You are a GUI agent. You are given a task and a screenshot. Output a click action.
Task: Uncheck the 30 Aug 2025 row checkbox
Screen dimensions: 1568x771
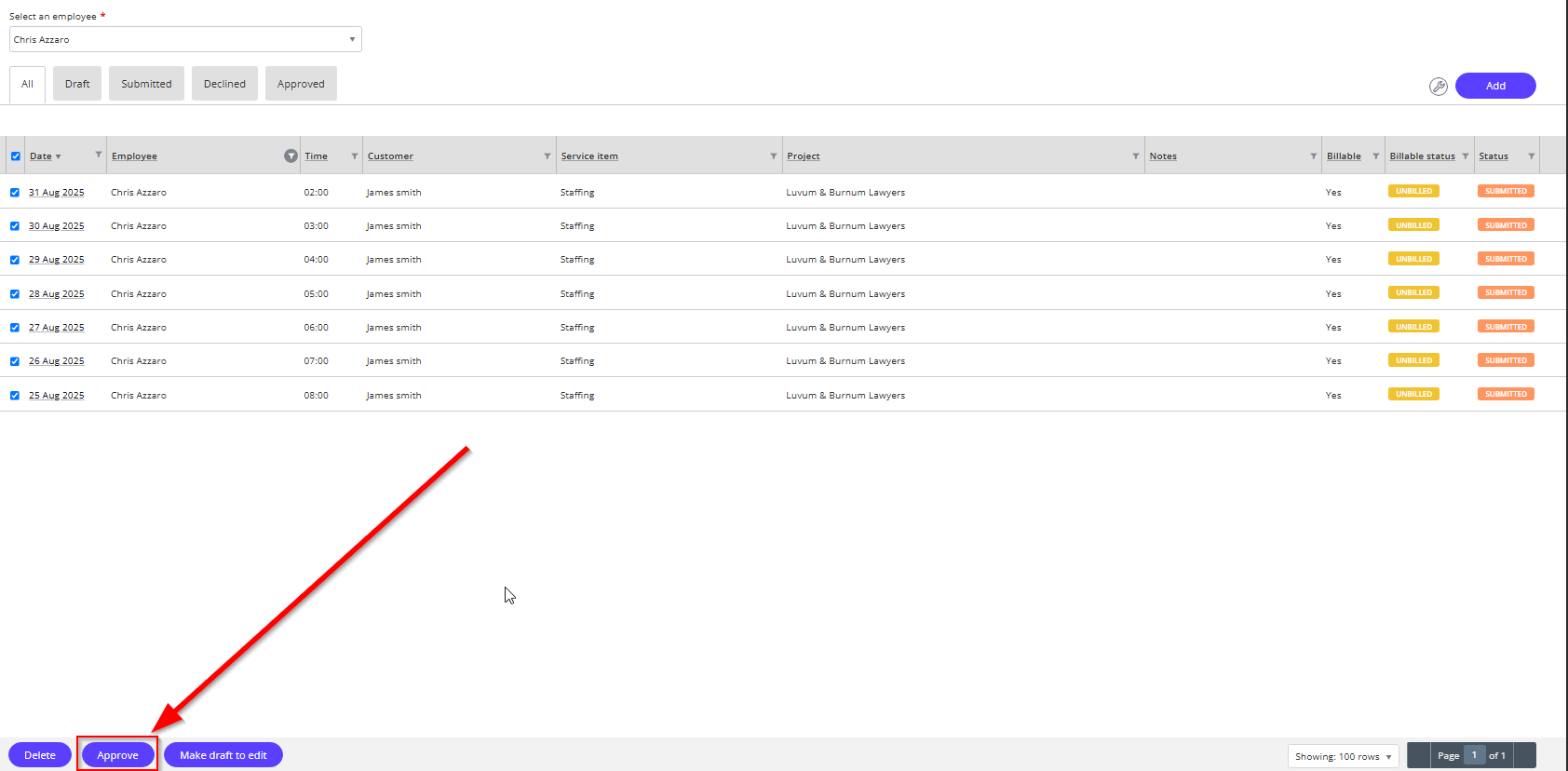(15, 226)
